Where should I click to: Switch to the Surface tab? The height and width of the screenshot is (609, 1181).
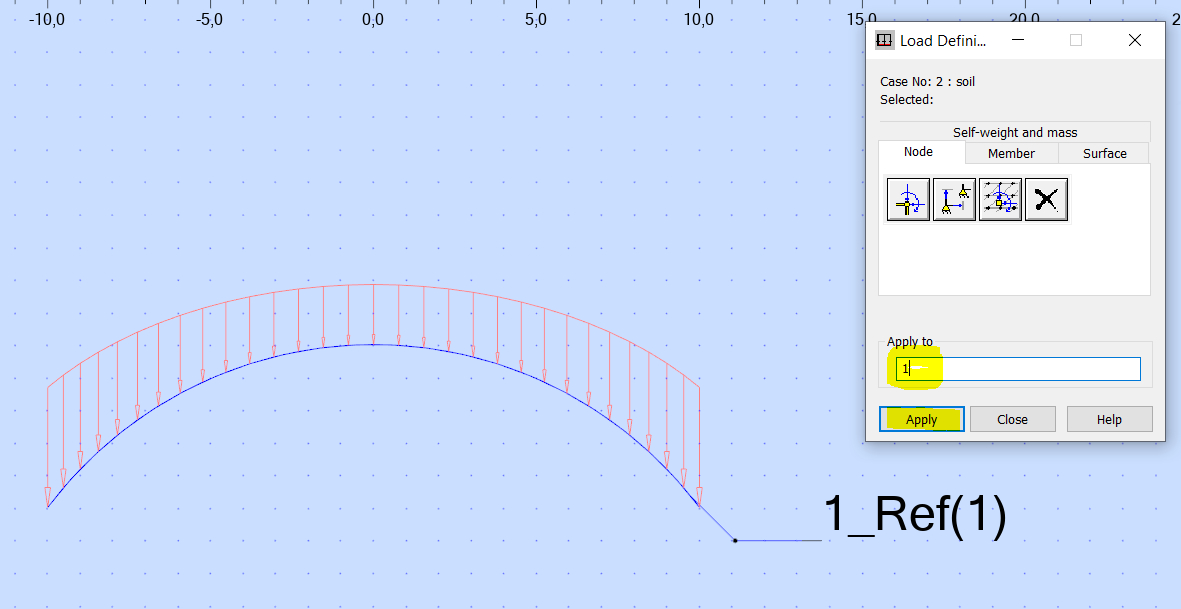[x=1103, y=153]
